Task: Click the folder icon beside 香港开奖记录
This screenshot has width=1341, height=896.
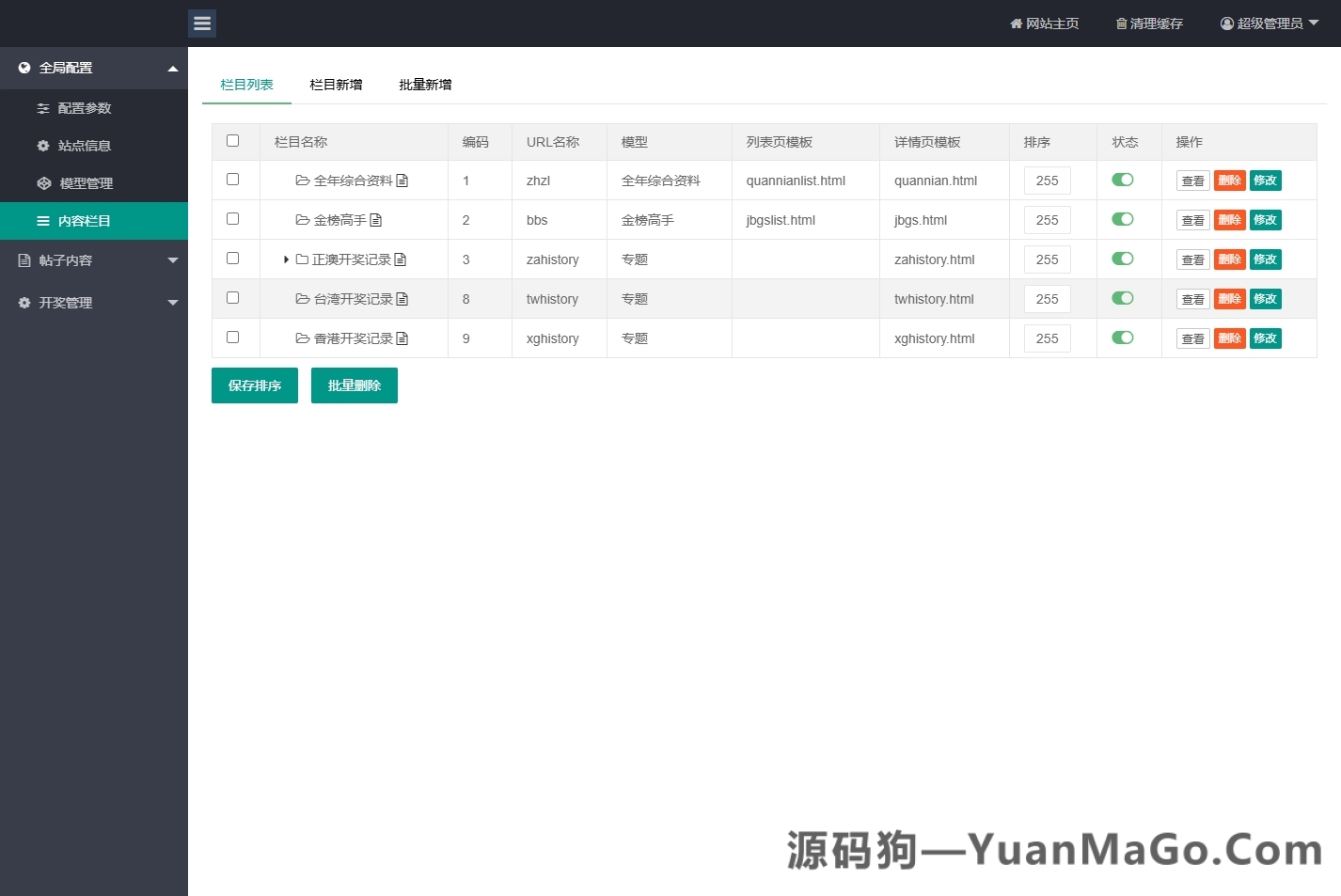Action: pos(301,338)
